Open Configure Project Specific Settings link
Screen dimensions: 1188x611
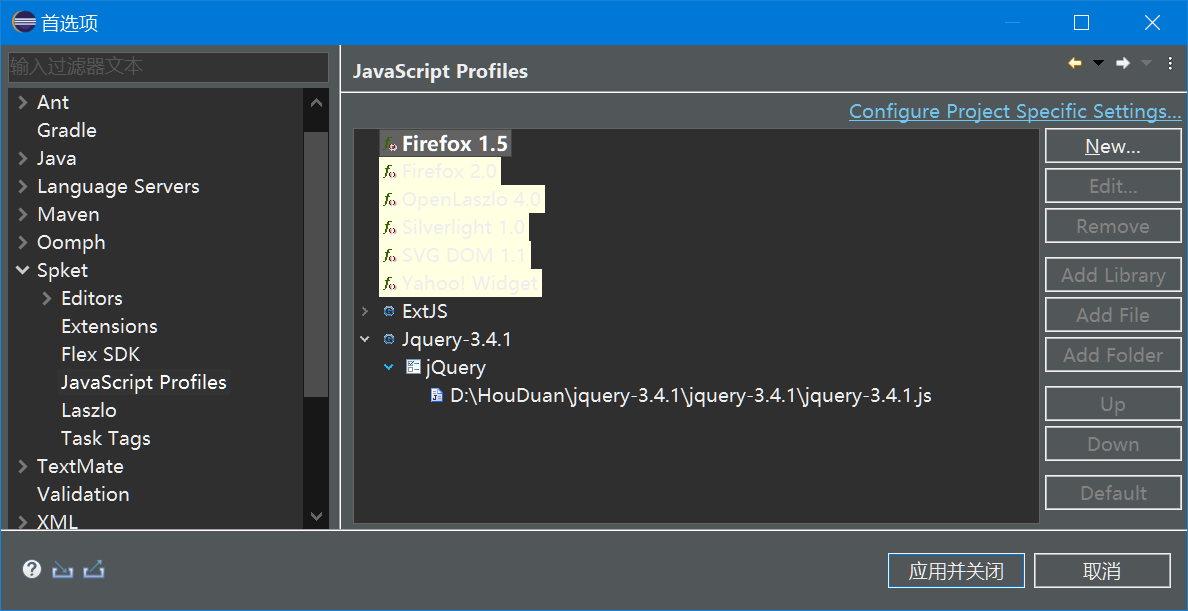point(1014,111)
